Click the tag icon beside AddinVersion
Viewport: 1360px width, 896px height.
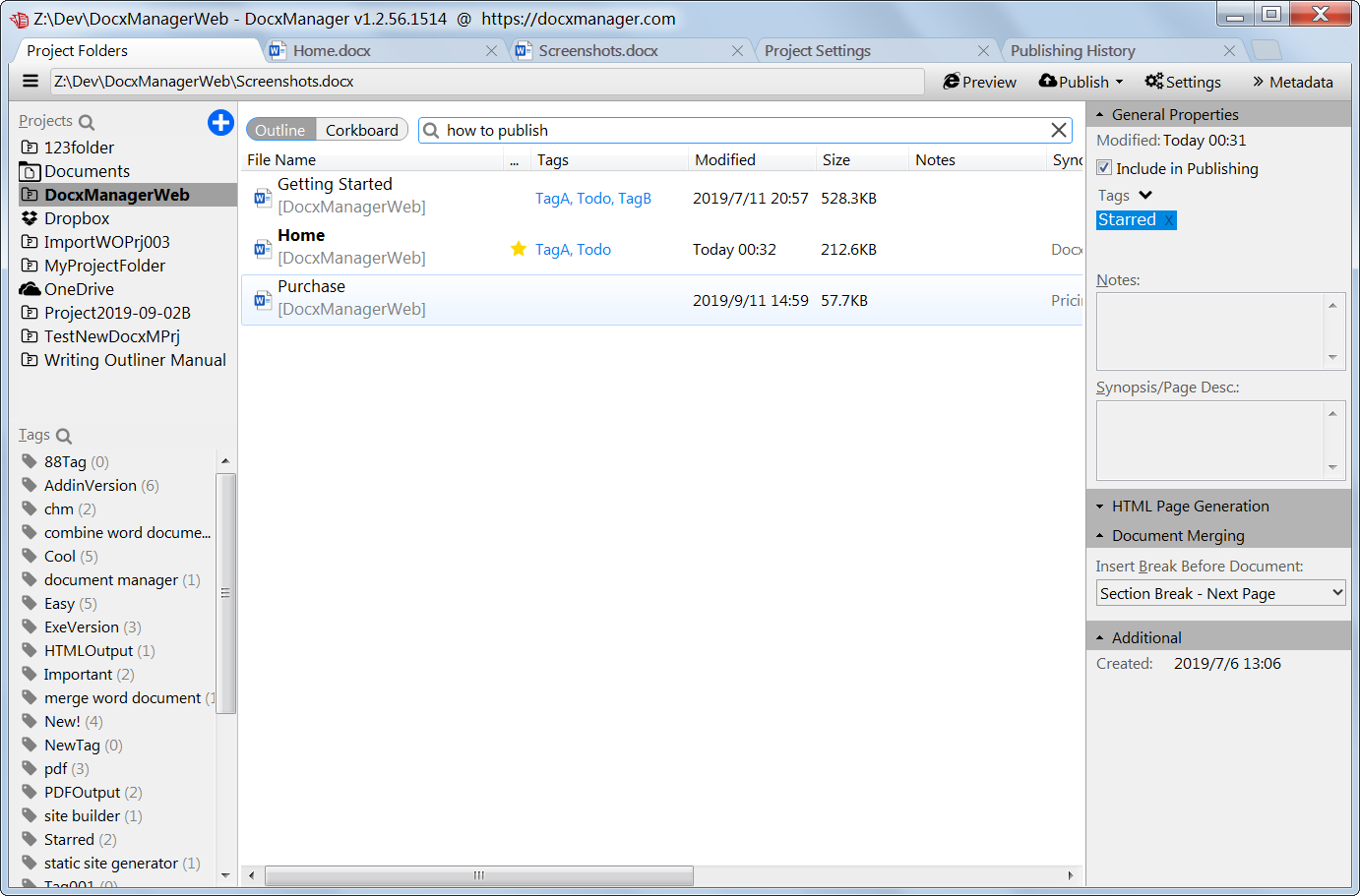point(30,485)
